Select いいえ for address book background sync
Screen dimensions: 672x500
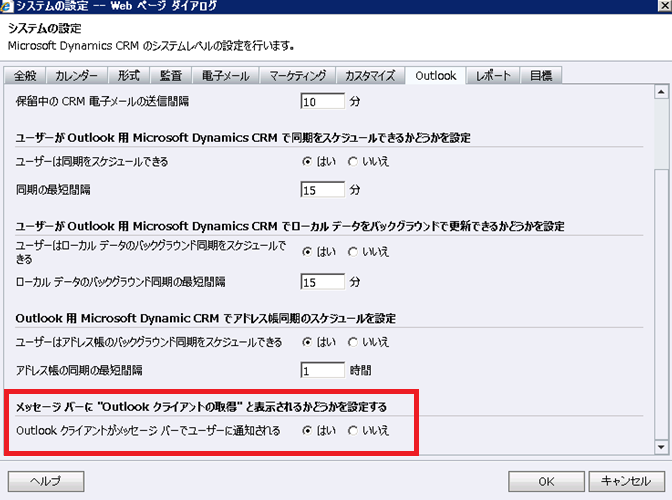tap(352, 342)
